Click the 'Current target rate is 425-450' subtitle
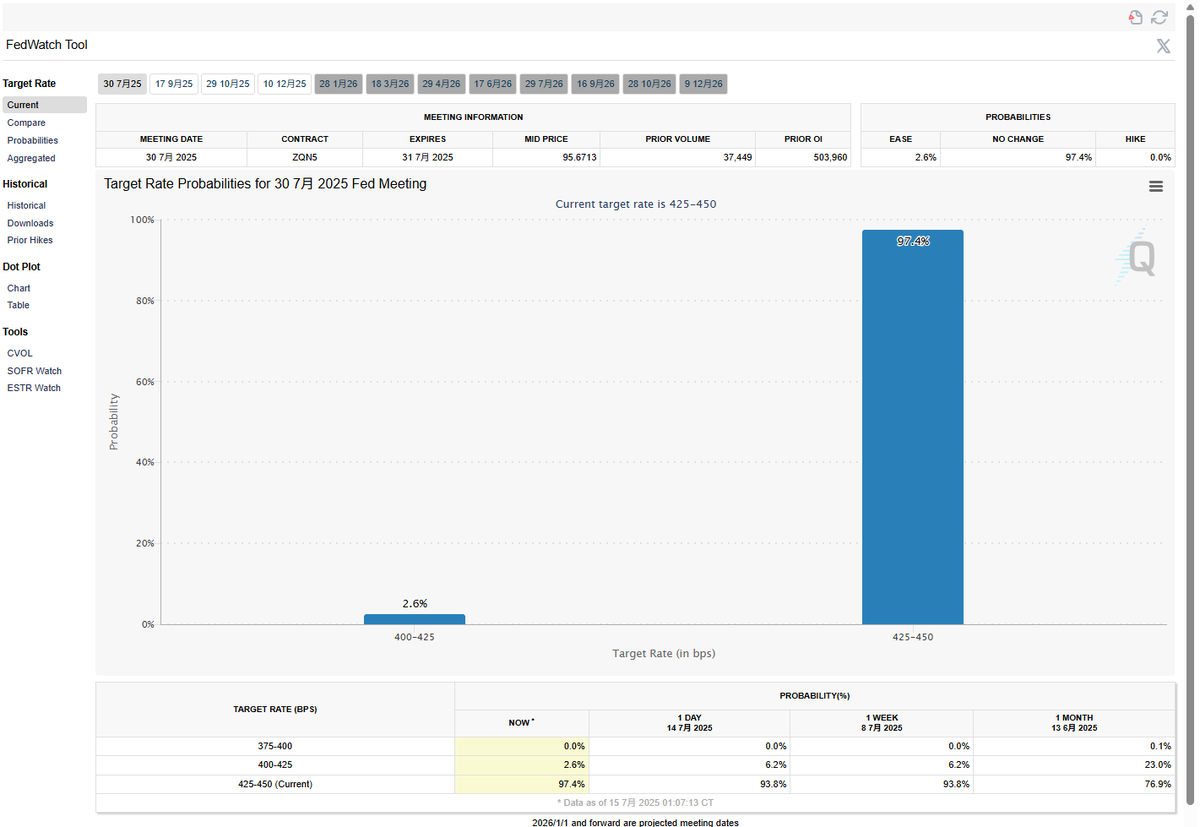Image resolution: width=1200 pixels, height=827 pixels. point(636,204)
